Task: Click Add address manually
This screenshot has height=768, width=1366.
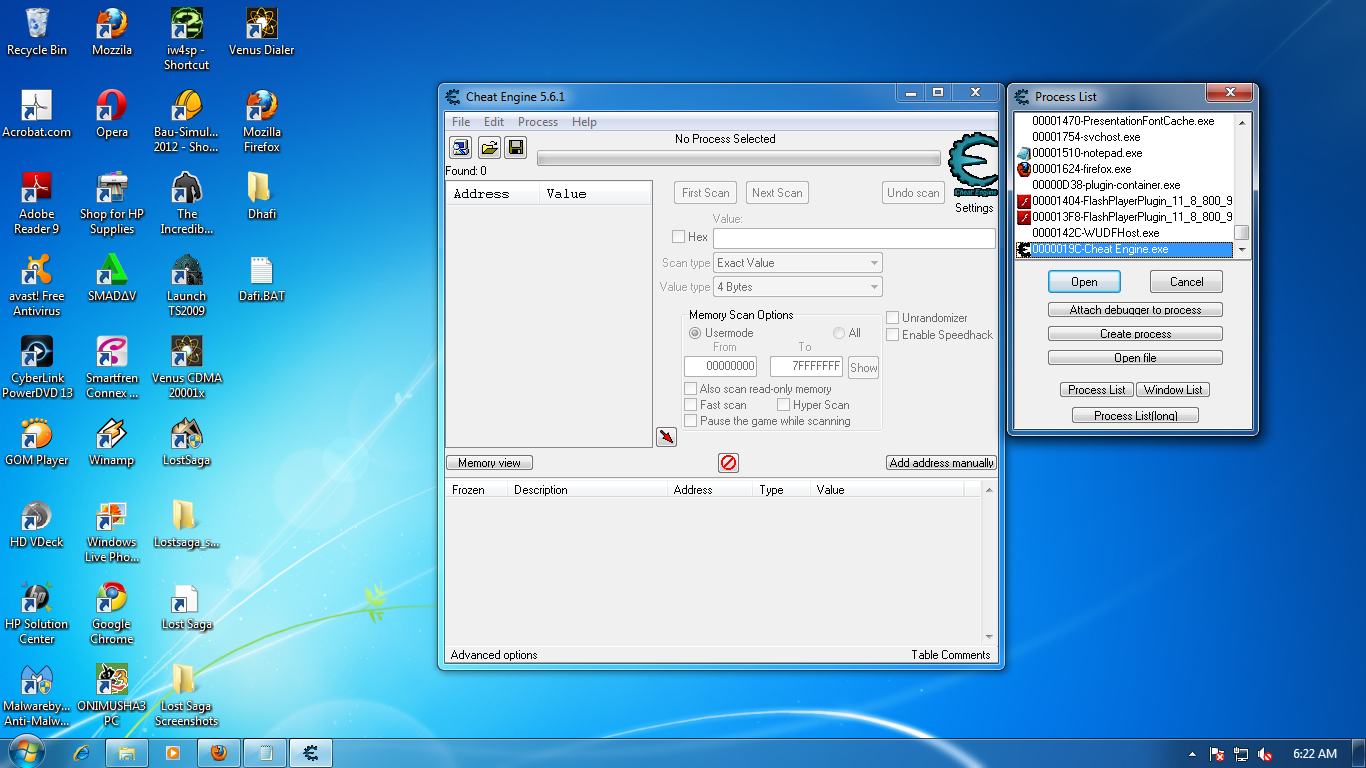Action: (941, 463)
